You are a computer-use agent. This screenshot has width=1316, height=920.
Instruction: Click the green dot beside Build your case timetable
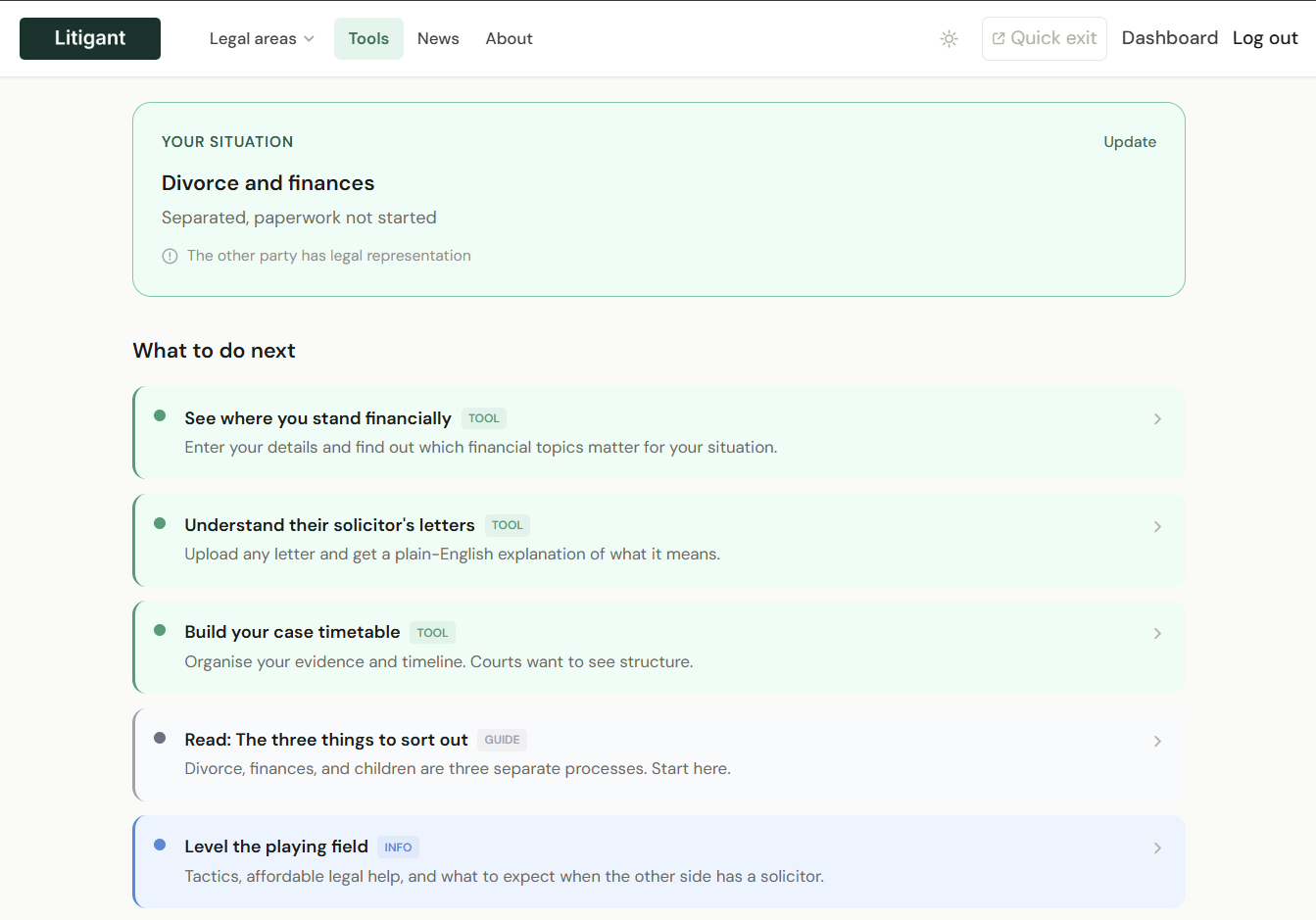160,630
